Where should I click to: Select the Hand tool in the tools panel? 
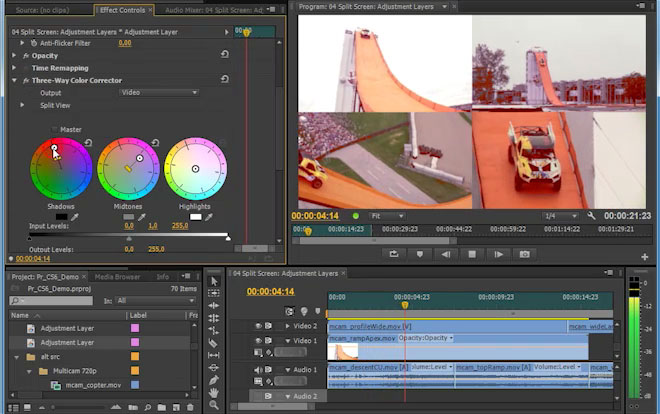[214, 392]
